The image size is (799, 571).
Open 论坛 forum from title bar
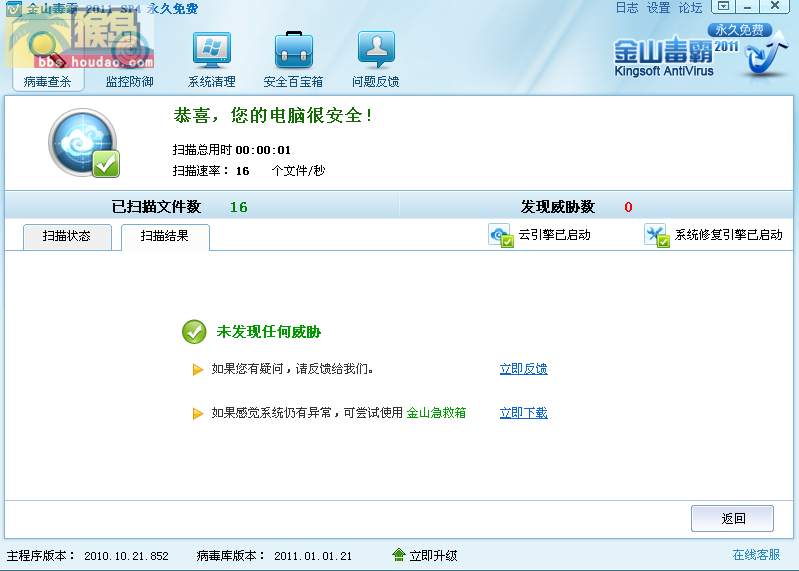690,8
